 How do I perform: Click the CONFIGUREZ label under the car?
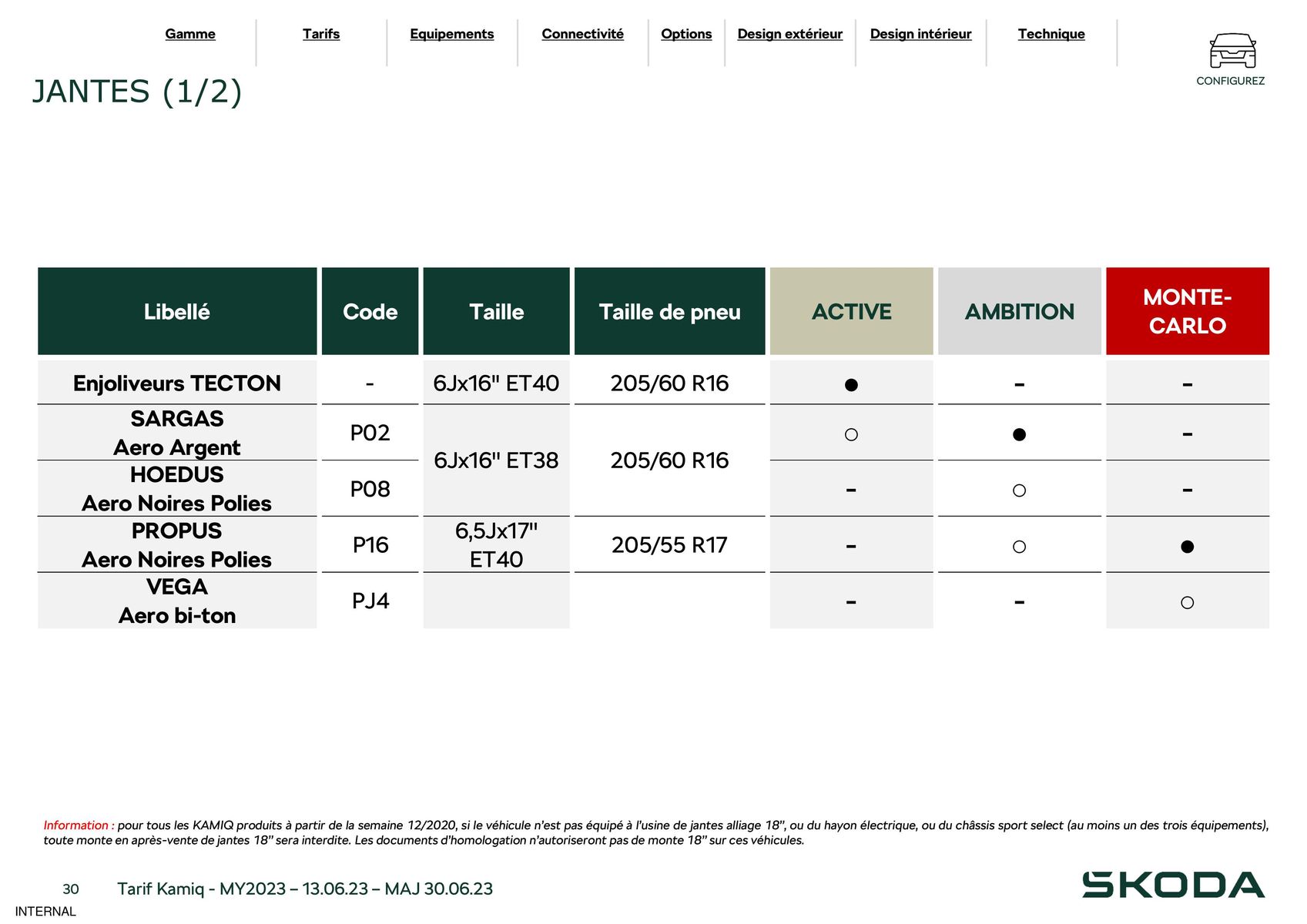coord(1230,81)
